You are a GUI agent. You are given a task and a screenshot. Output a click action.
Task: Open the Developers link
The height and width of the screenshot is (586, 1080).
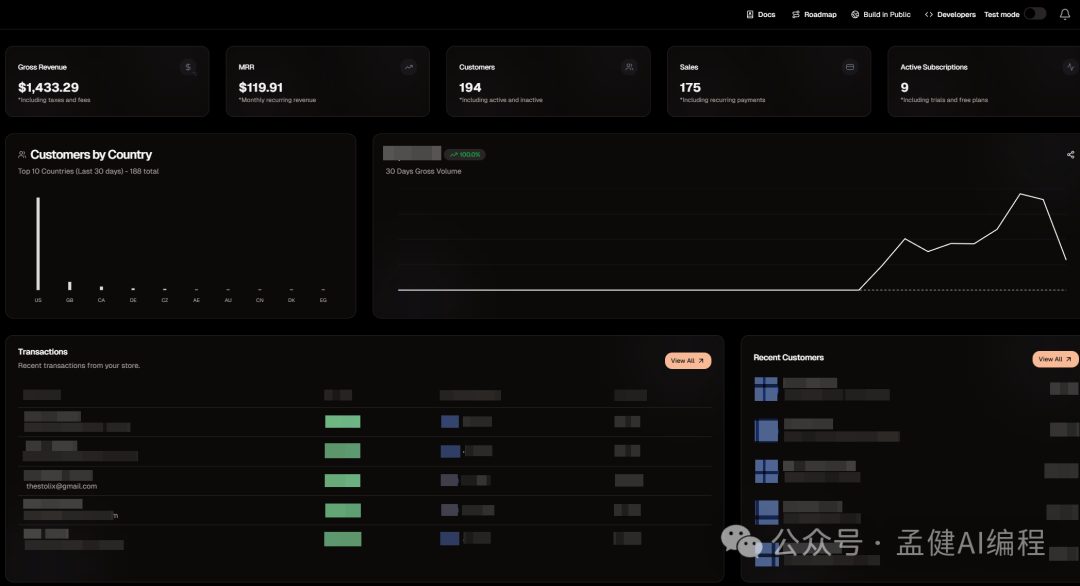(x=950, y=15)
